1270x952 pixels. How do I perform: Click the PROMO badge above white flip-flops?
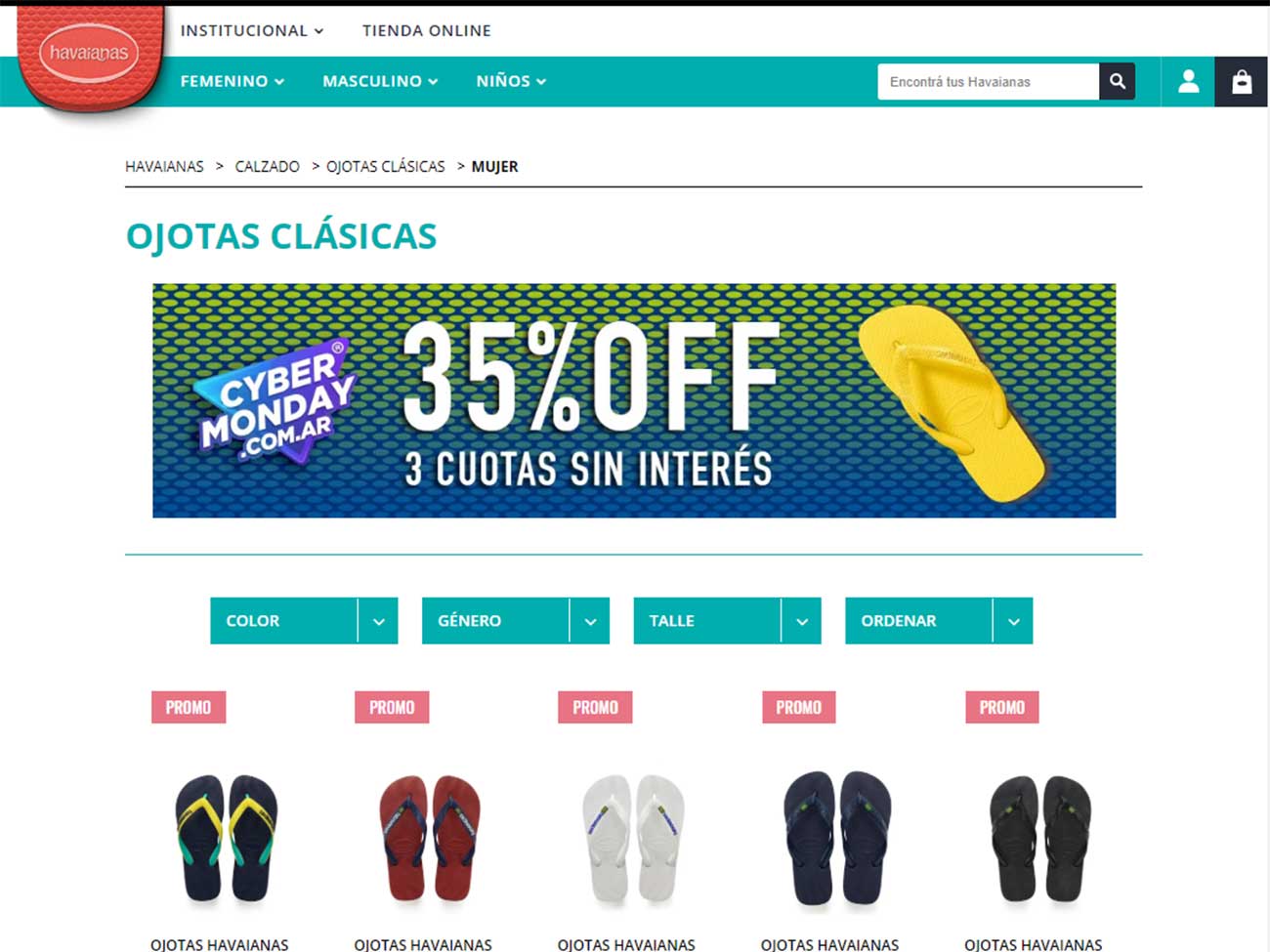coord(595,707)
